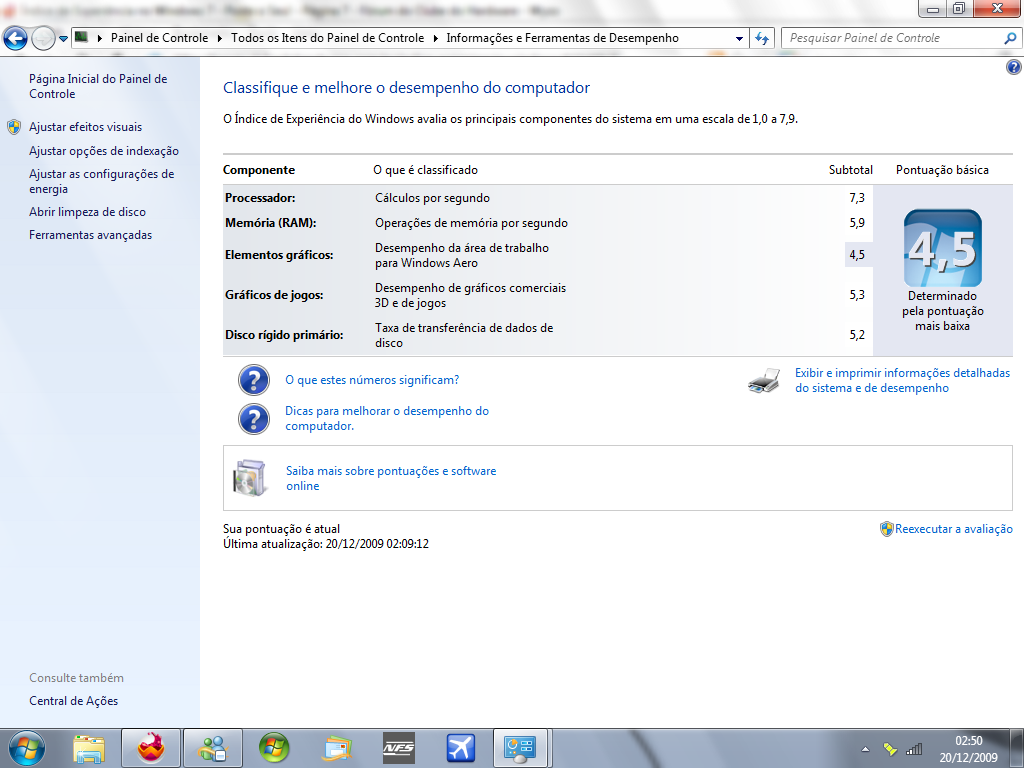
Task: Open the airplane taskbar icon
Action: (x=460, y=748)
